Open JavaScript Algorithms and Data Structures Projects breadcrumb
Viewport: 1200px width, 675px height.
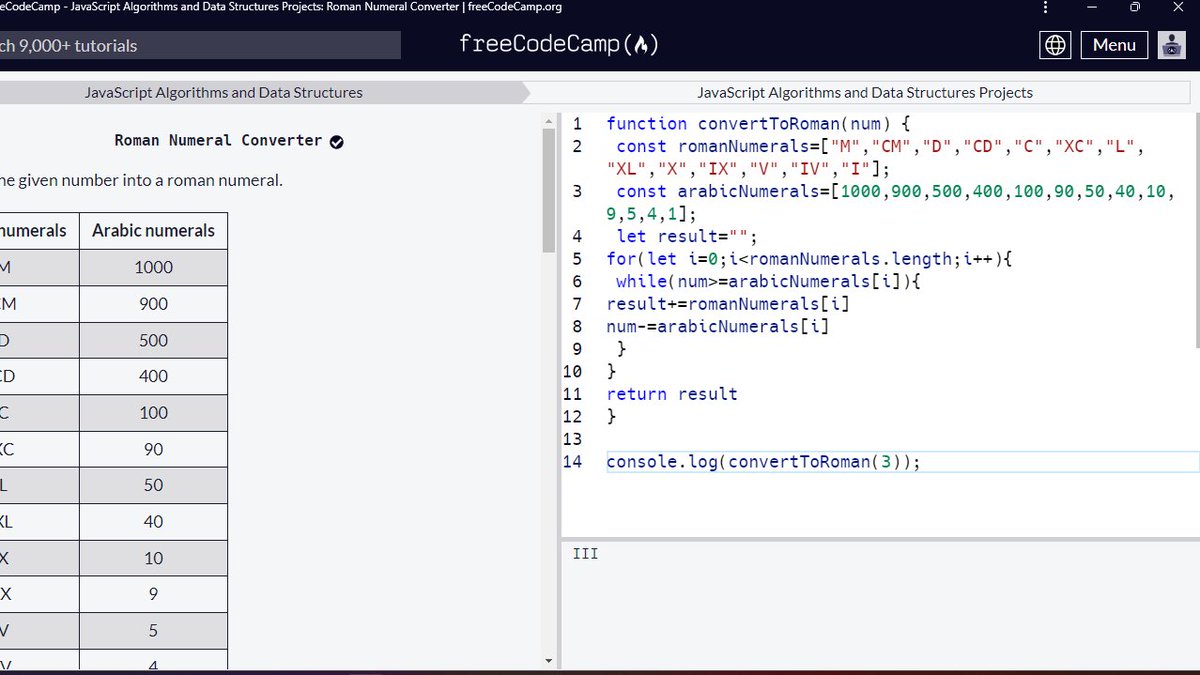pos(865,92)
